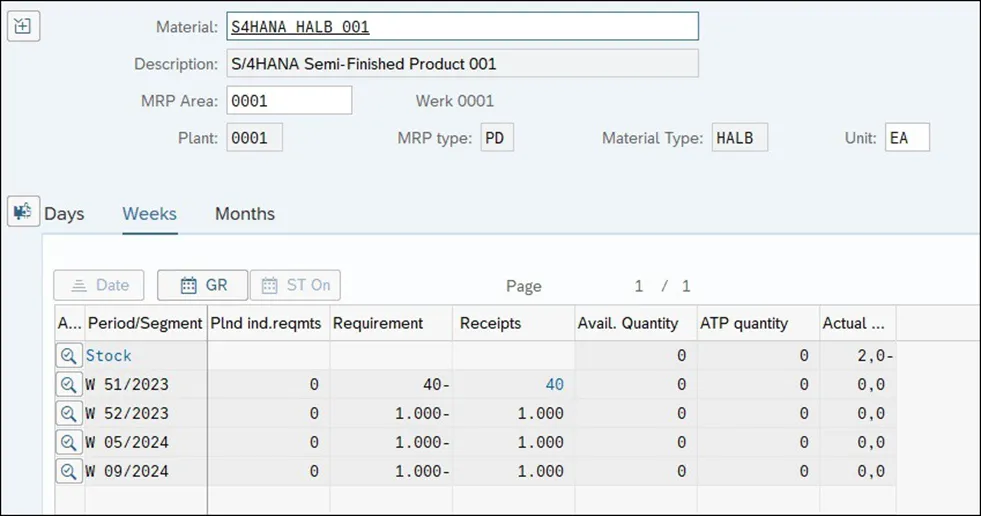Switch to the Days tab
This screenshot has width=981, height=516.
[64, 214]
